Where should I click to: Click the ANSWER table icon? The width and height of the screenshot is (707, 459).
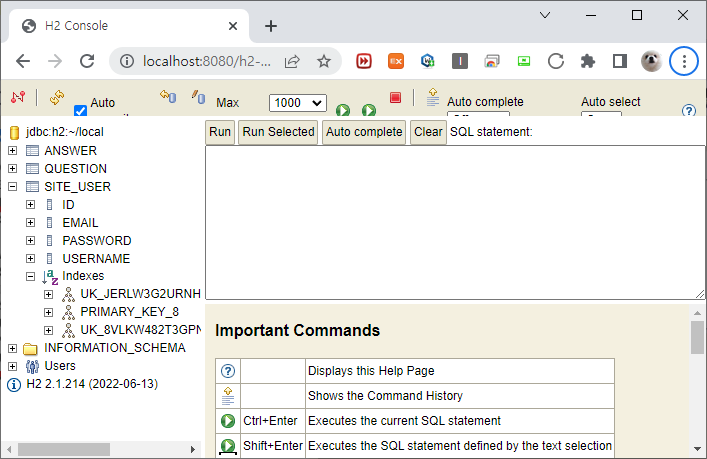pos(32,151)
